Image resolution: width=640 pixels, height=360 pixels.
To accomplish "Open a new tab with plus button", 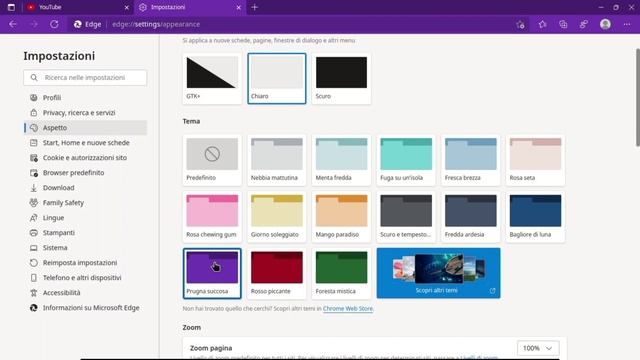I will [254, 7].
